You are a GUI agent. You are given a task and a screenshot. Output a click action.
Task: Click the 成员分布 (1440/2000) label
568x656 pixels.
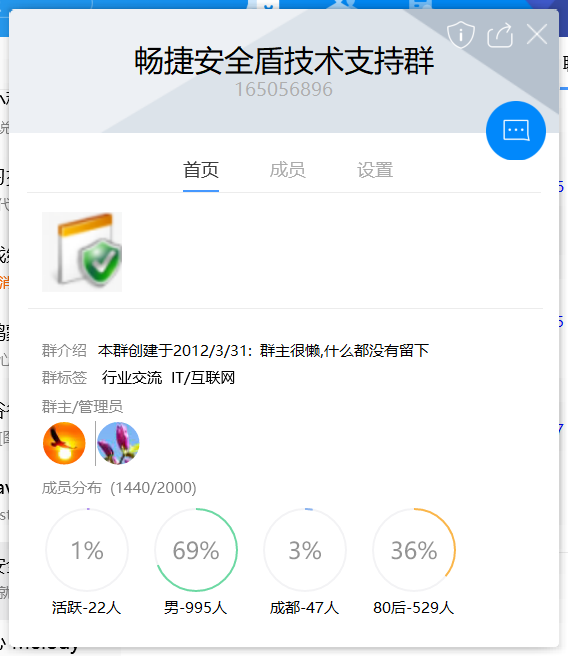point(119,488)
